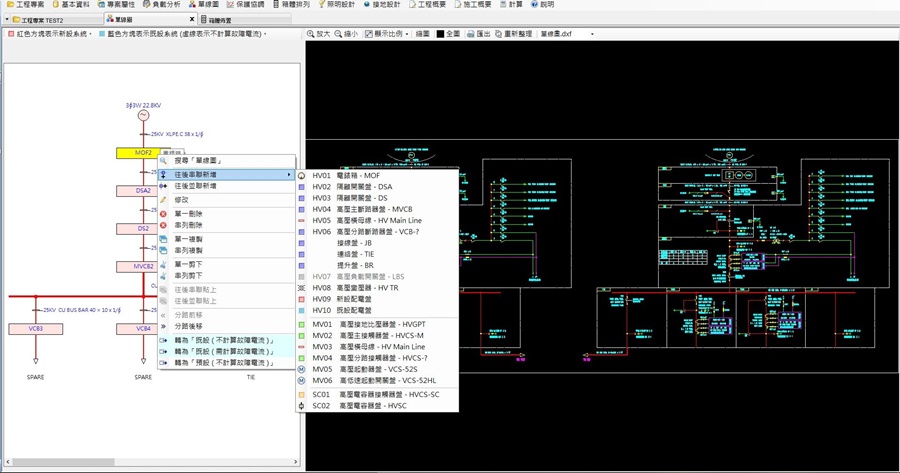The width and height of the screenshot is (900, 473).
Task: Add 接線盤 - JB from submenu
Action: click(377, 243)
